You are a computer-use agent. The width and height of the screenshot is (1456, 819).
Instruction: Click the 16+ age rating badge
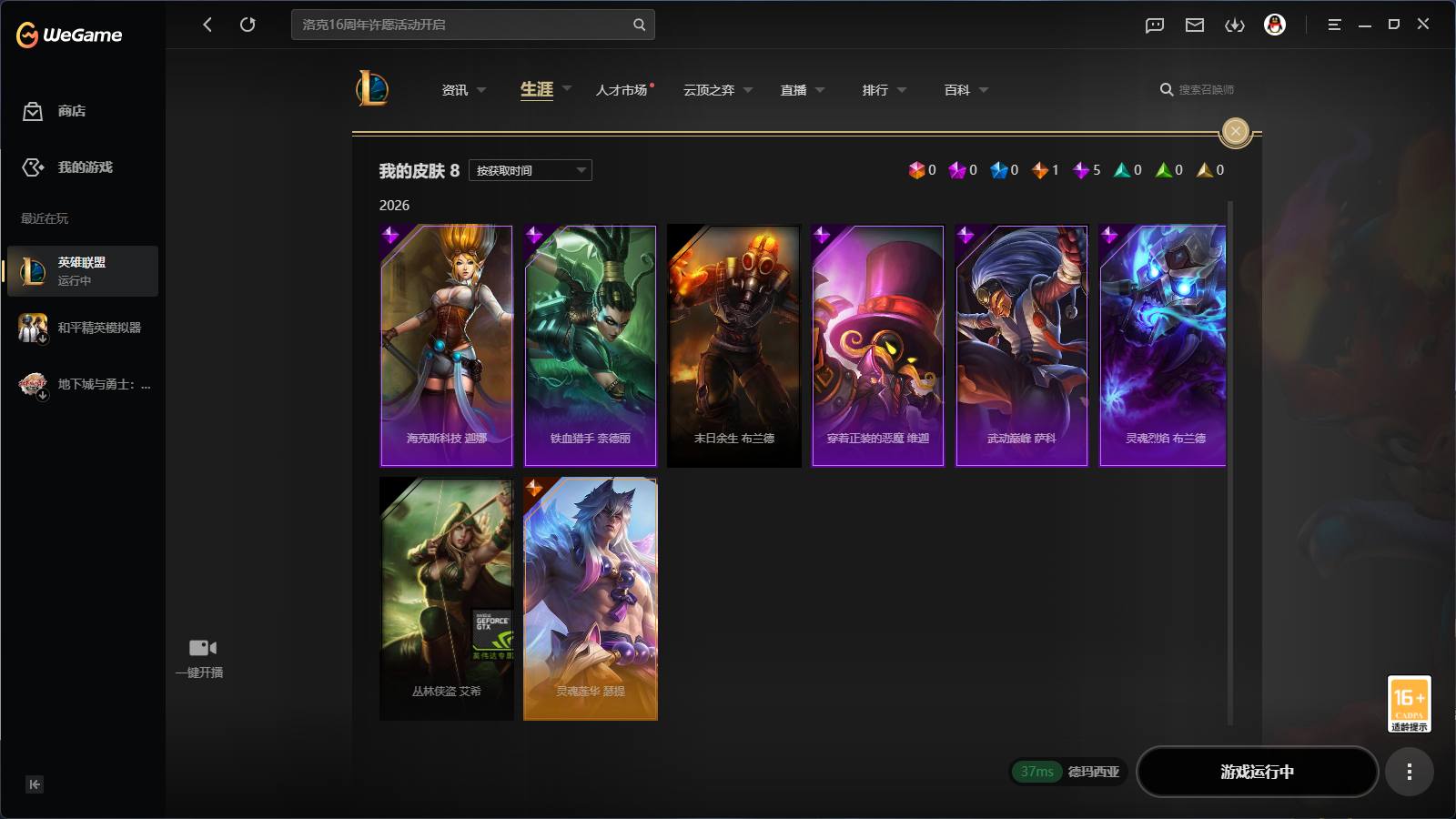pyautogui.click(x=1409, y=703)
